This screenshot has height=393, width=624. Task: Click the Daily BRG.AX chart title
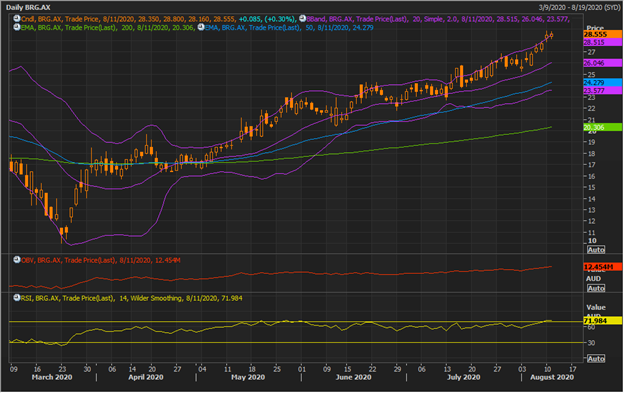(x=28, y=8)
